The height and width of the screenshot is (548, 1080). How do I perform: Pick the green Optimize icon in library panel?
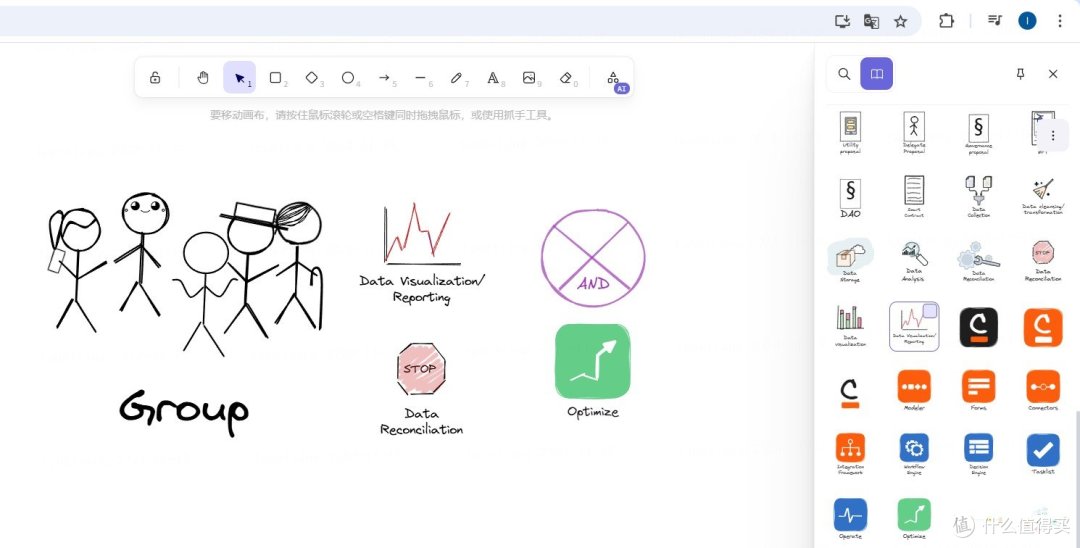pos(914,518)
